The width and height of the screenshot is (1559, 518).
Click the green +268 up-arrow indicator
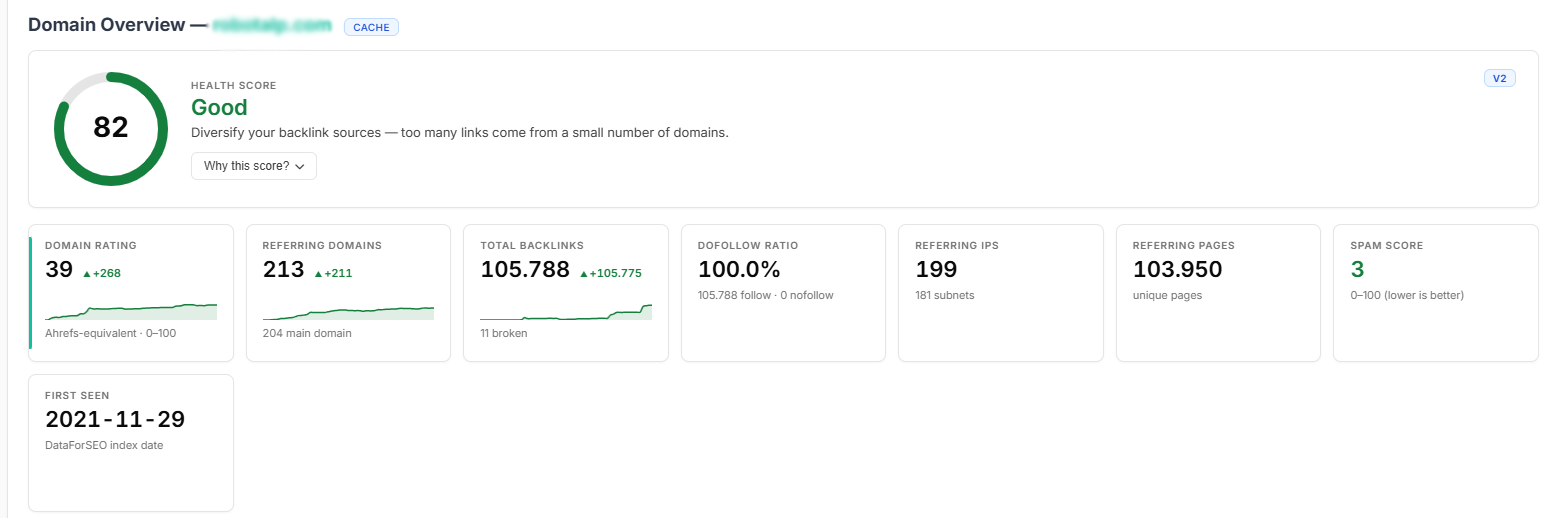(x=101, y=273)
